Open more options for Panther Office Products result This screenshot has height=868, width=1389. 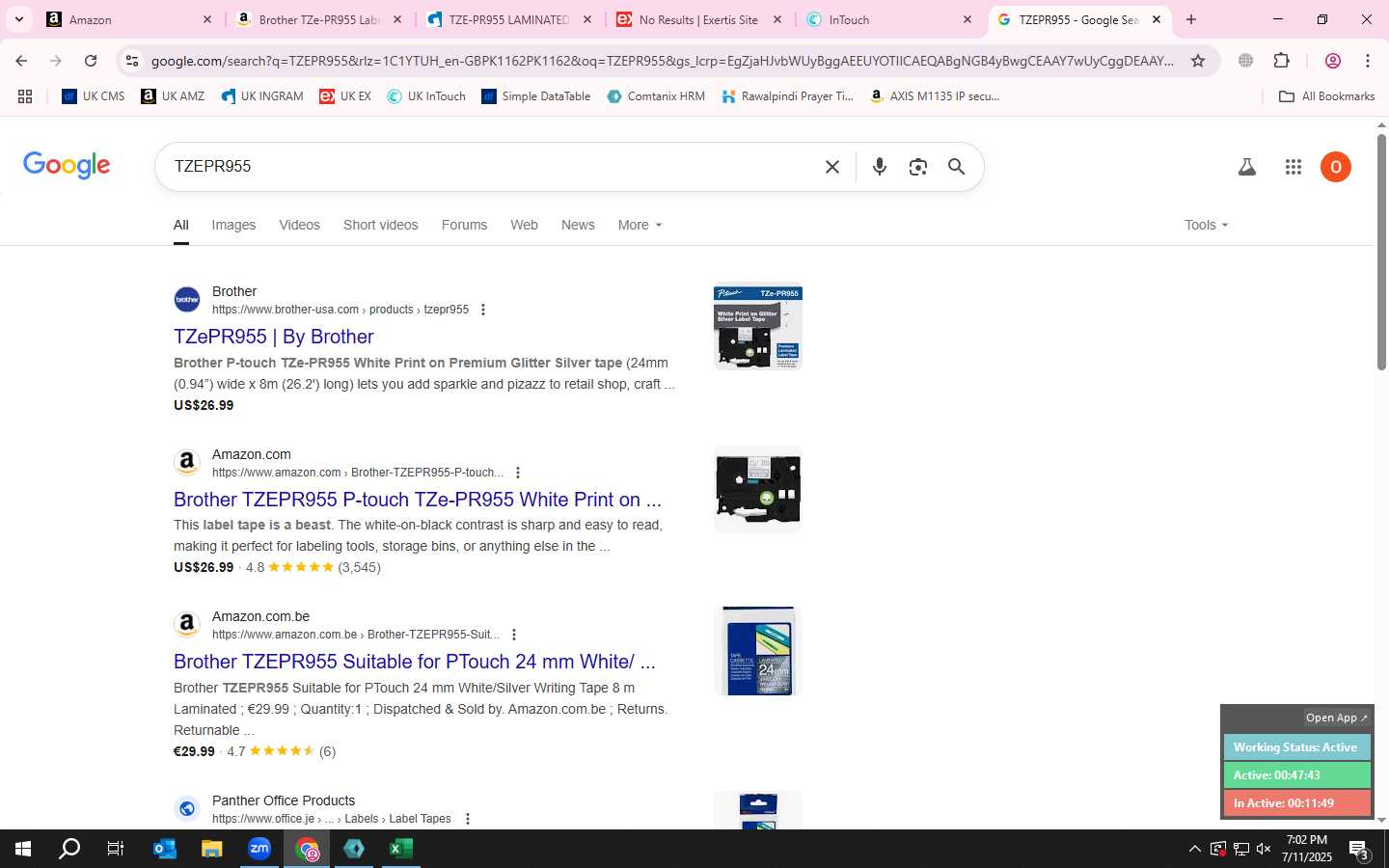click(468, 819)
